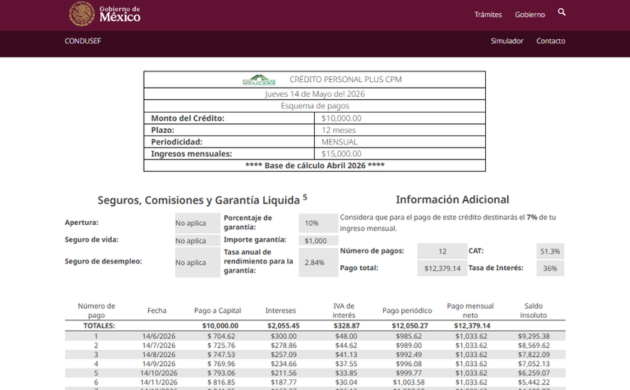This screenshot has width=630, height=390.
Task: Click payment 5 balance $6,259.07
Action: (x=534, y=373)
